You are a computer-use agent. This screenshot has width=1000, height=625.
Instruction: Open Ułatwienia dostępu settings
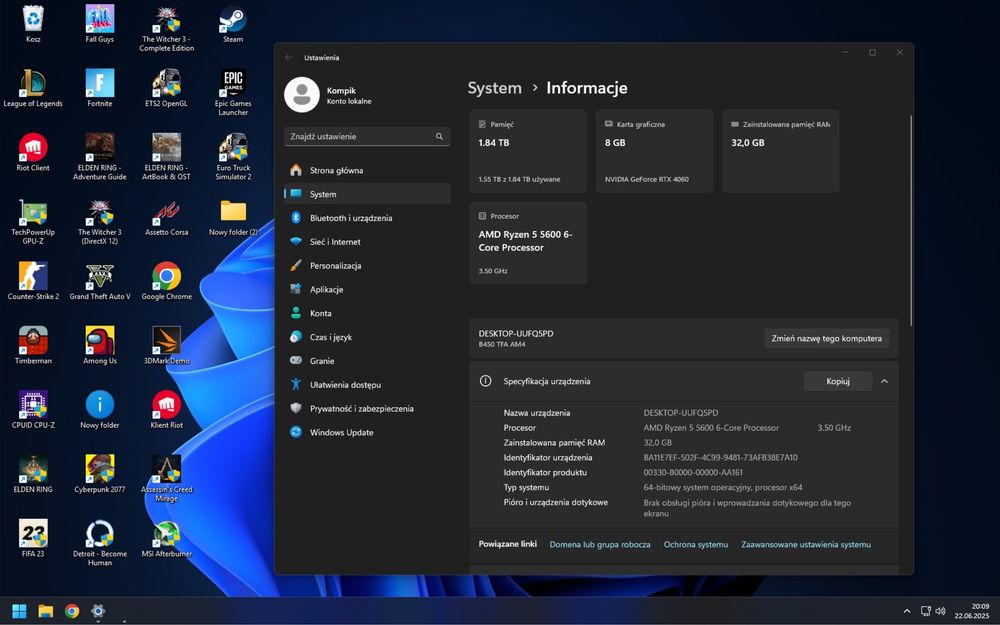367,385
